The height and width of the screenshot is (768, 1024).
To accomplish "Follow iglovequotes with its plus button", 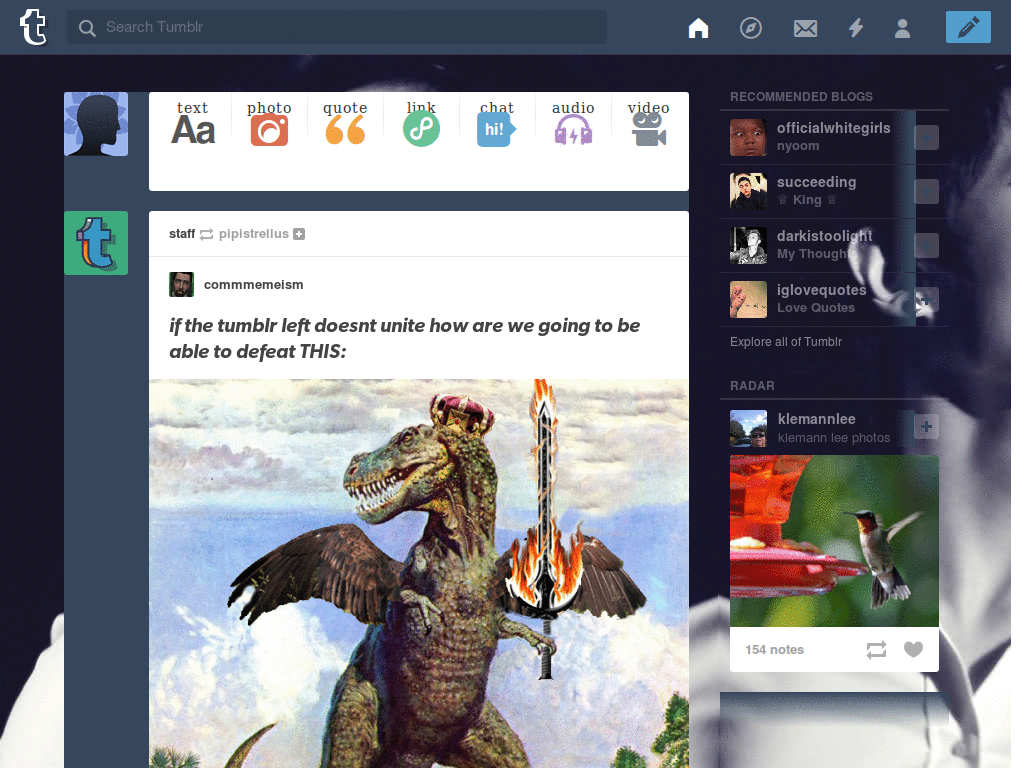I will tap(926, 300).
